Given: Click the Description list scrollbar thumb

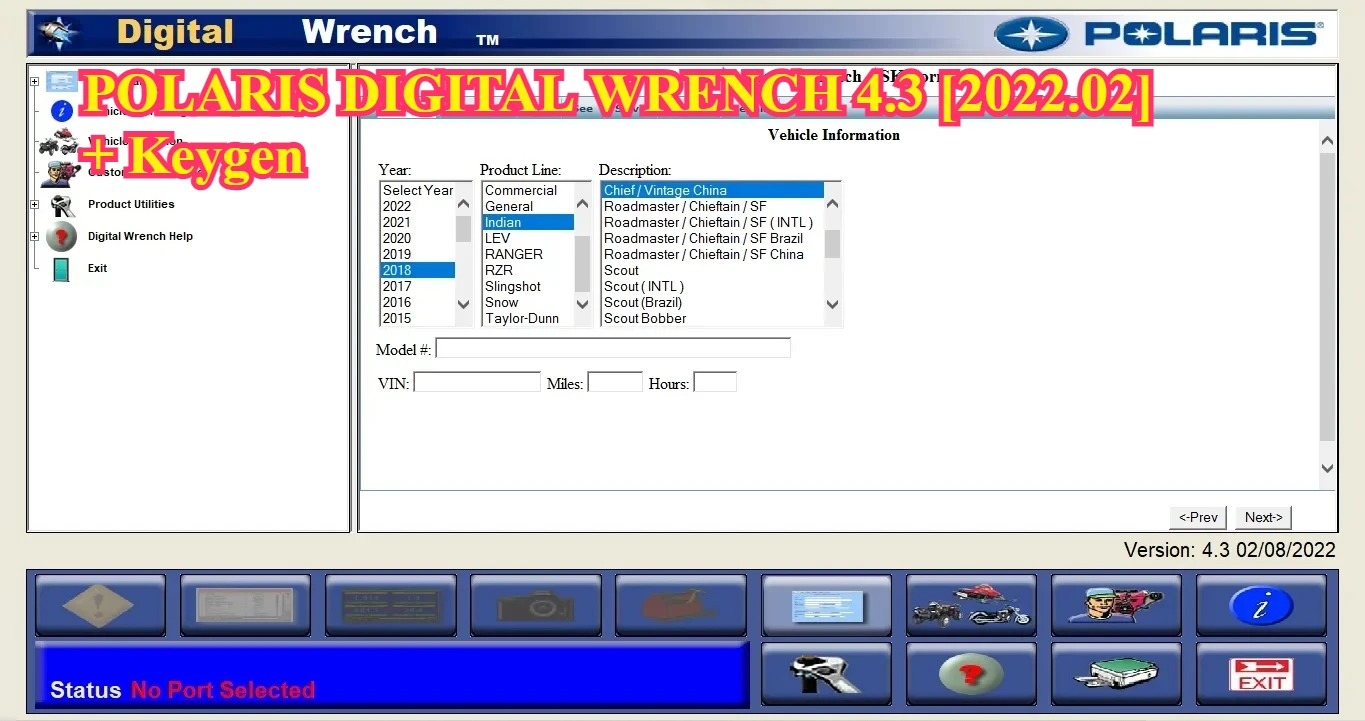Looking at the screenshot, I should pyautogui.click(x=833, y=243).
